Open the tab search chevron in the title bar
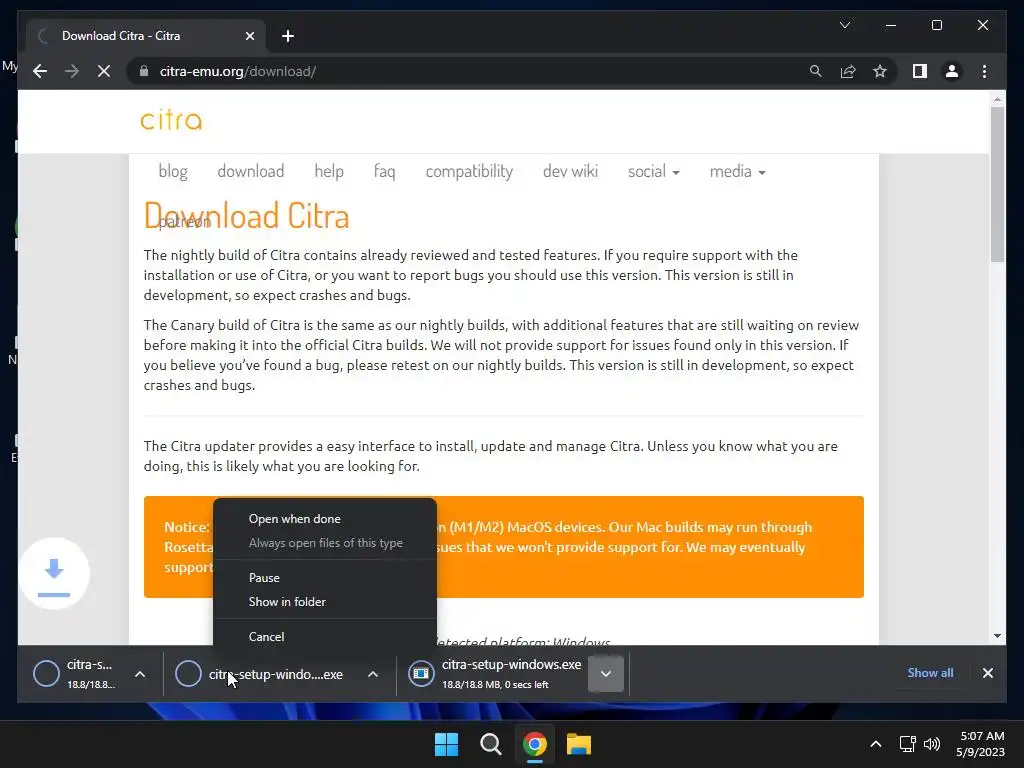Screen dimensions: 1024x768 [x=844, y=25]
